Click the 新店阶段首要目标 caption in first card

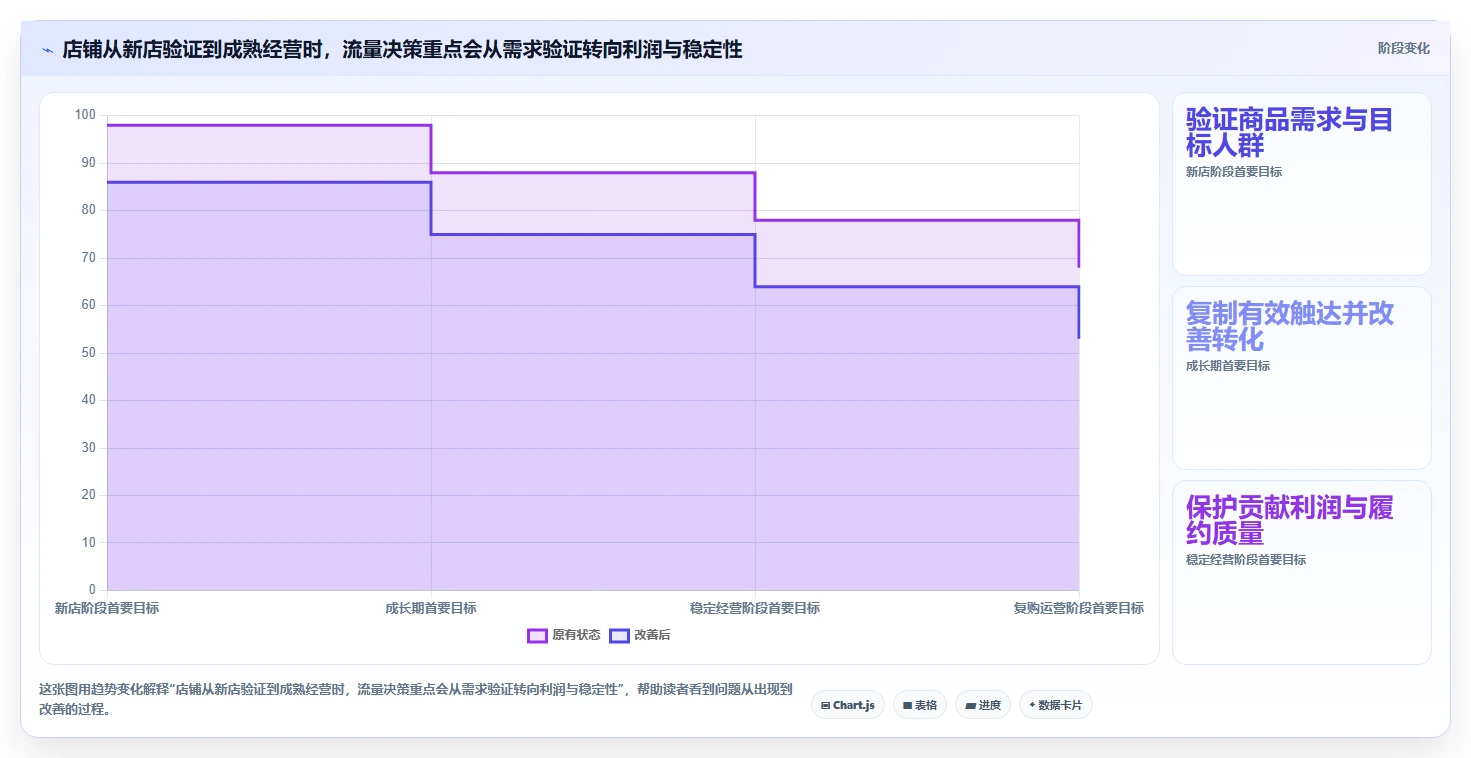pos(1234,172)
